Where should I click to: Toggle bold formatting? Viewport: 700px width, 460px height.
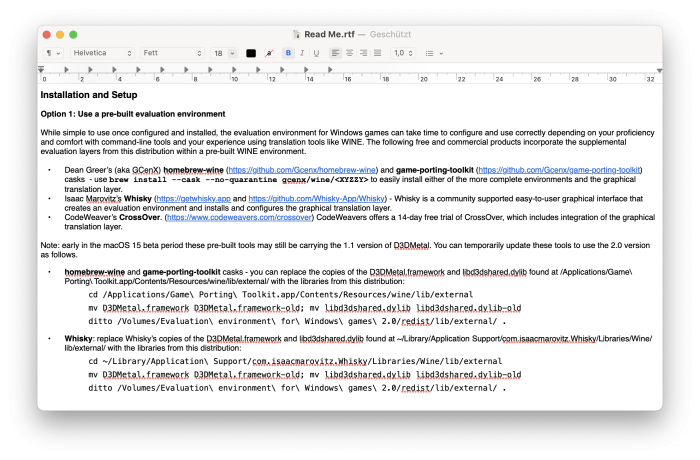pos(288,53)
